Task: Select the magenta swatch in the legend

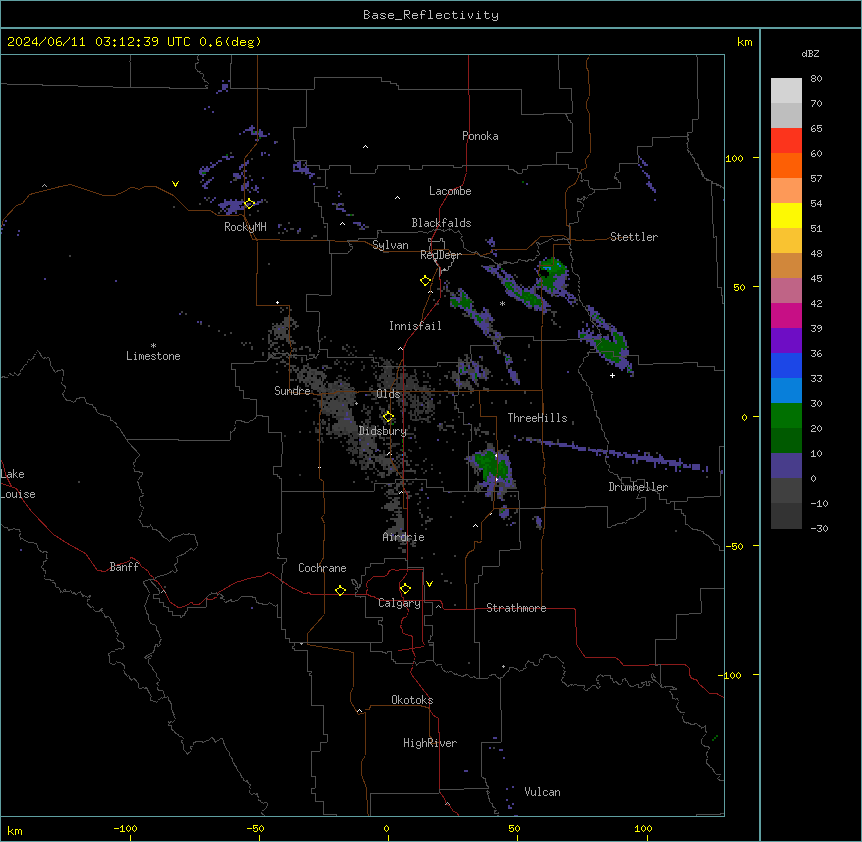Action: 786,315
